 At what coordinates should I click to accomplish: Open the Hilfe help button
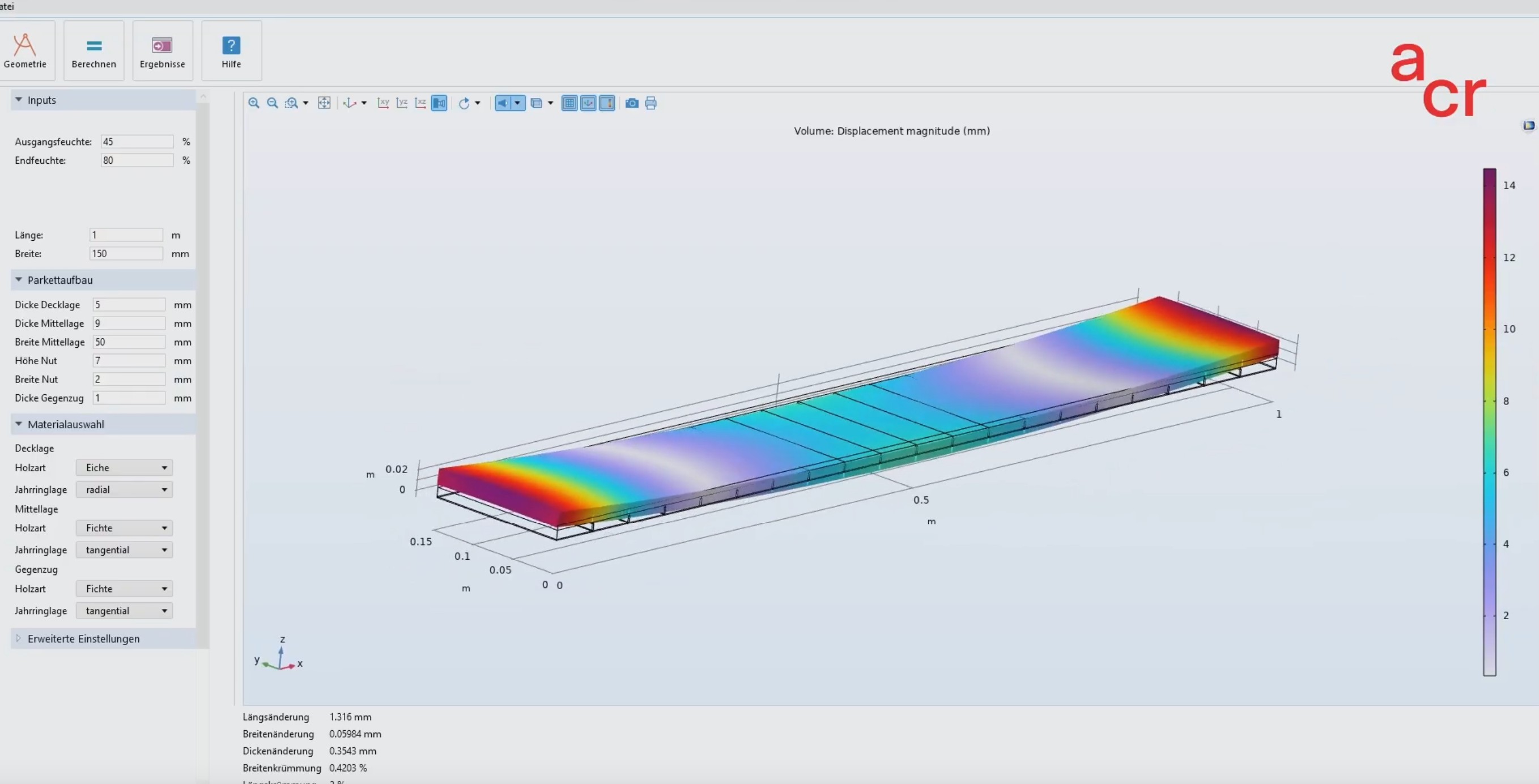(x=231, y=51)
